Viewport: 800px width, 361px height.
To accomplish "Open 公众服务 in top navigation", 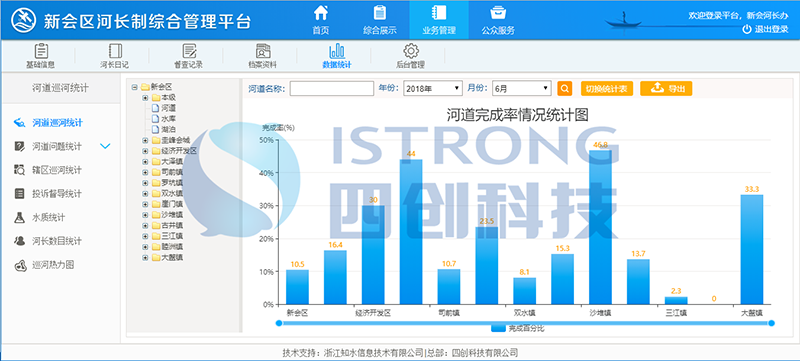I will pos(498,20).
